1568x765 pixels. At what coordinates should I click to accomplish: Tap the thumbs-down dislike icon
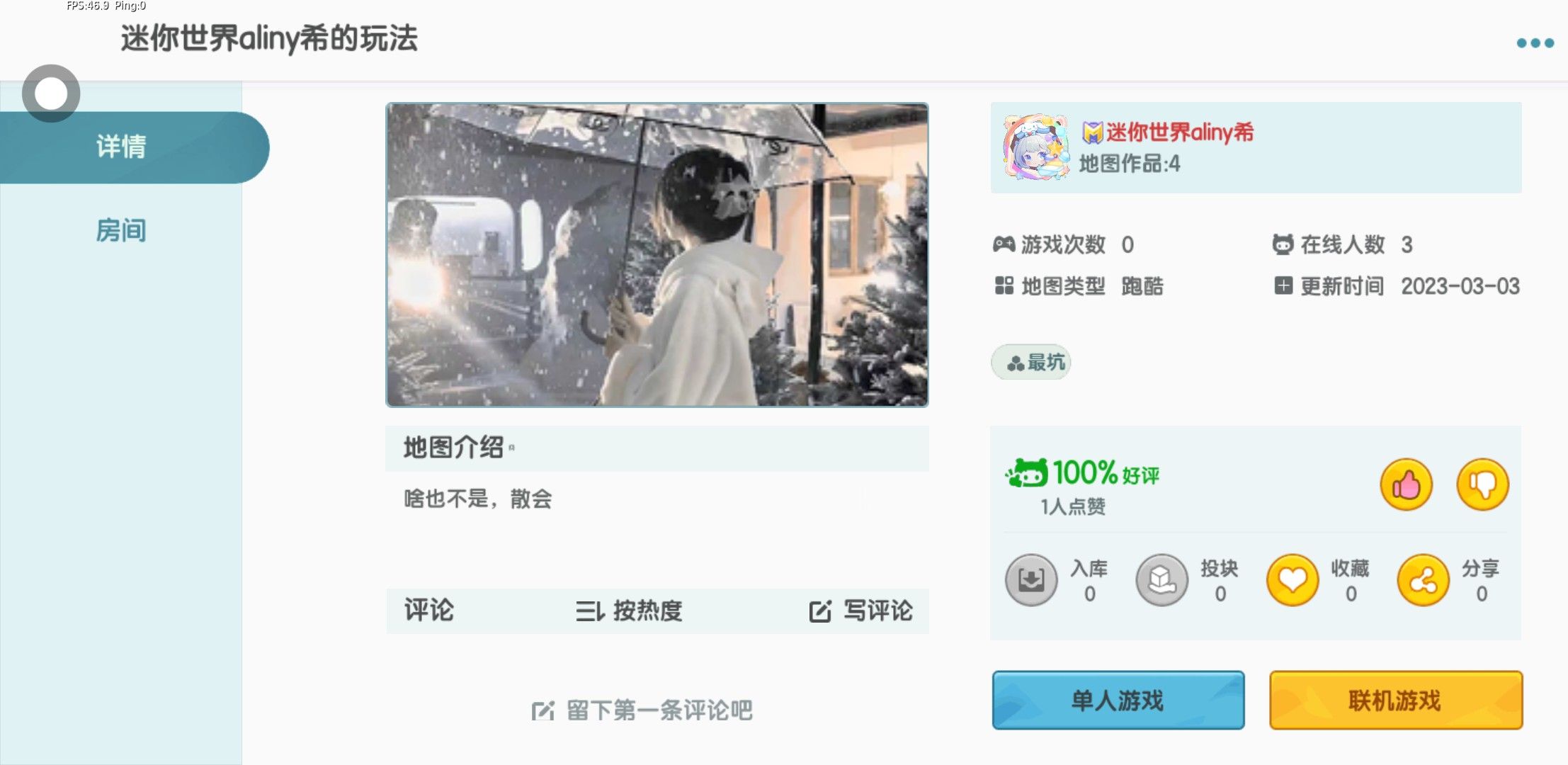[1482, 484]
